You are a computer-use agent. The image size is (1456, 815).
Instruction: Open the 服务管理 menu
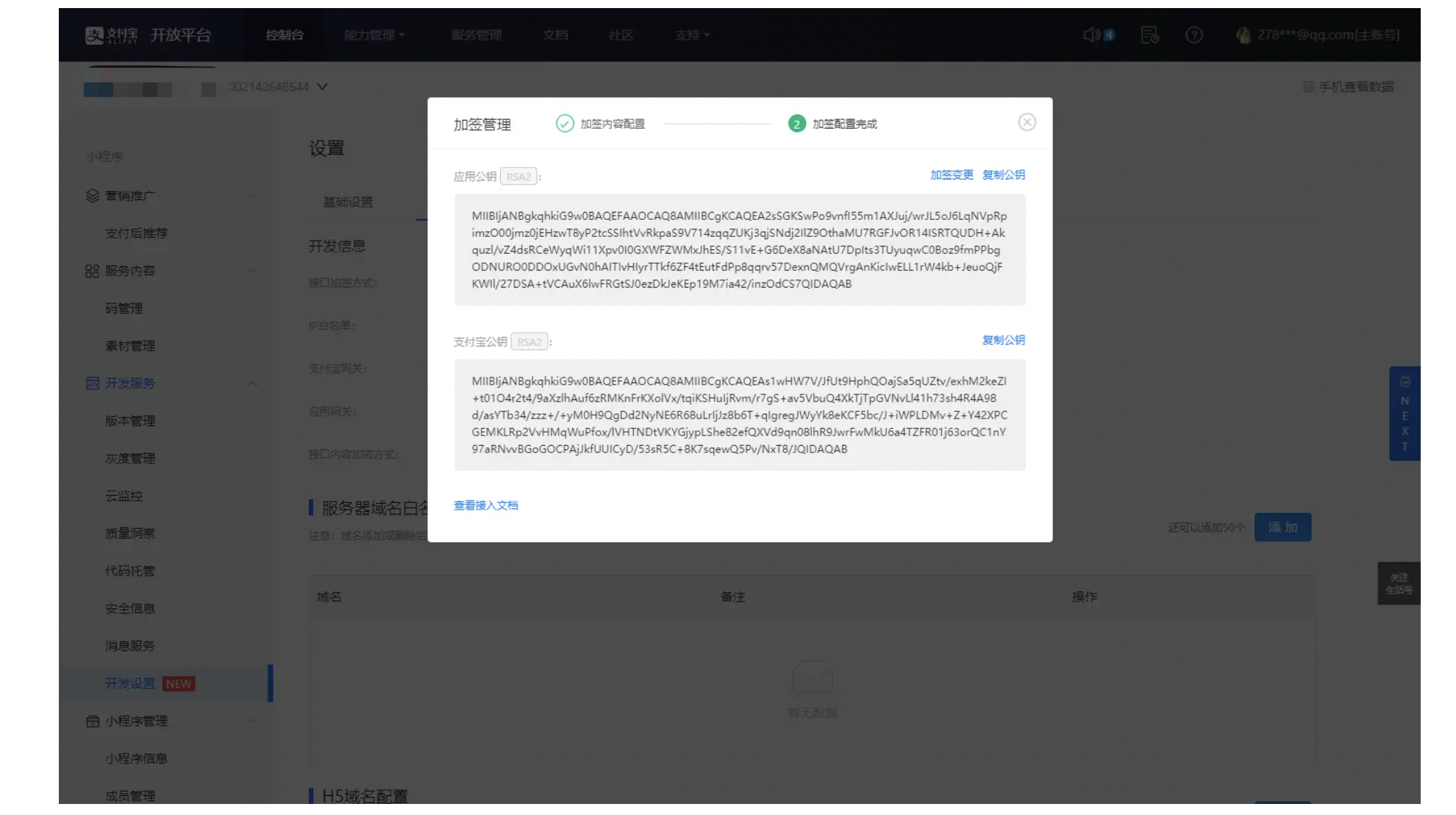477,35
